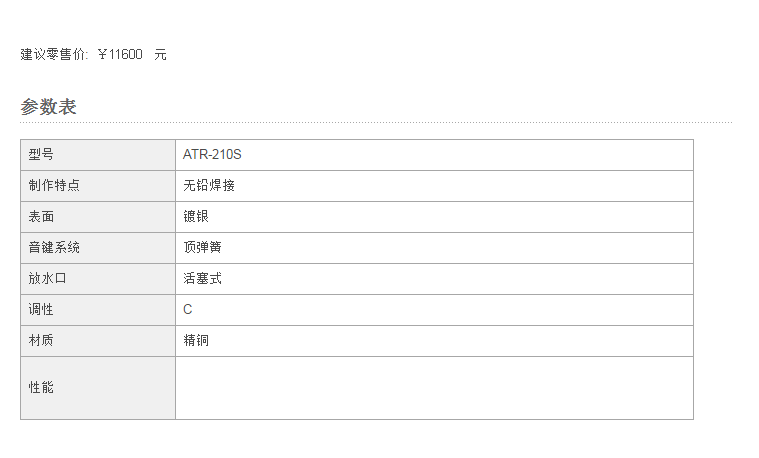Click the 建议零售价 label text
The width and height of the screenshot is (759, 458).
coord(52,54)
